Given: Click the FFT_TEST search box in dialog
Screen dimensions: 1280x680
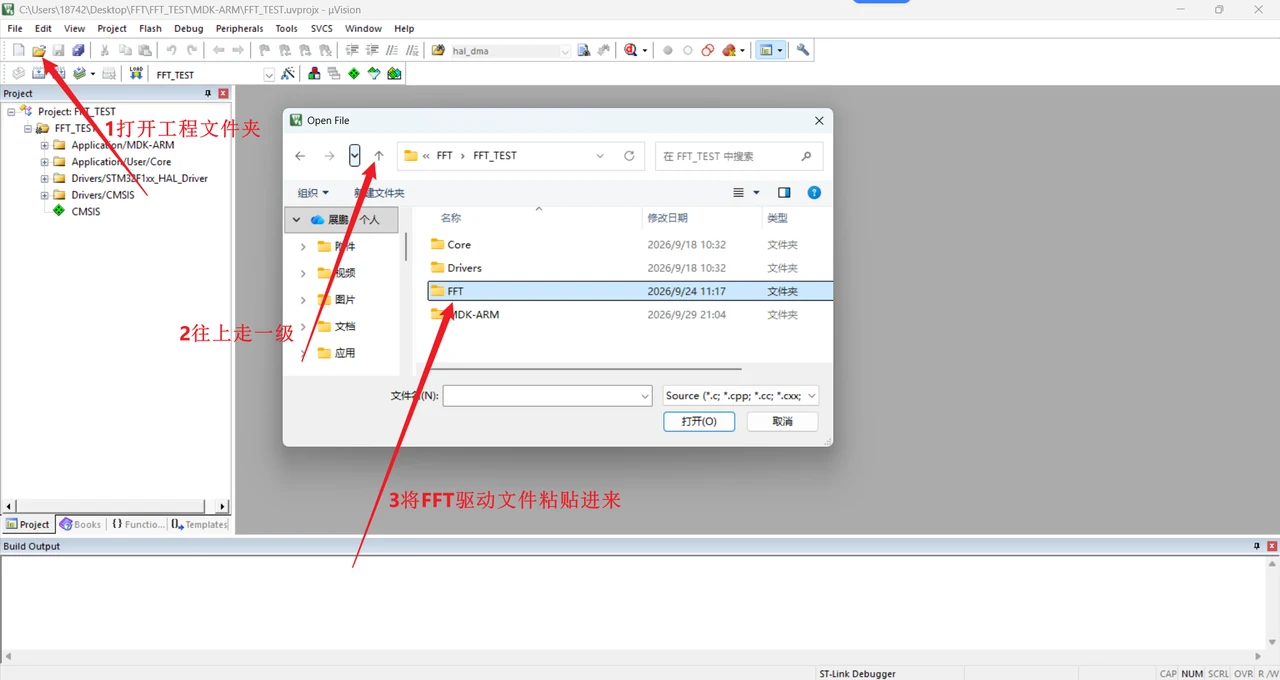Looking at the screenshot, I should 738,156.
